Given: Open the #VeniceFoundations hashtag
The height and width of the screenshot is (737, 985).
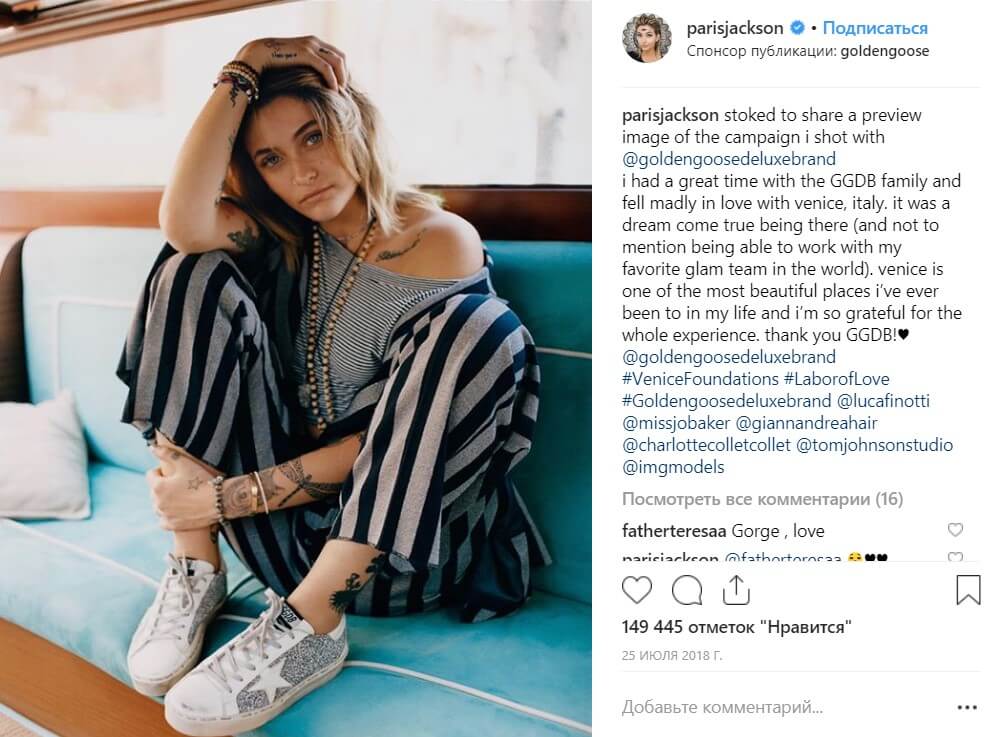Looking at the screenshot, I should pos(700,379).
